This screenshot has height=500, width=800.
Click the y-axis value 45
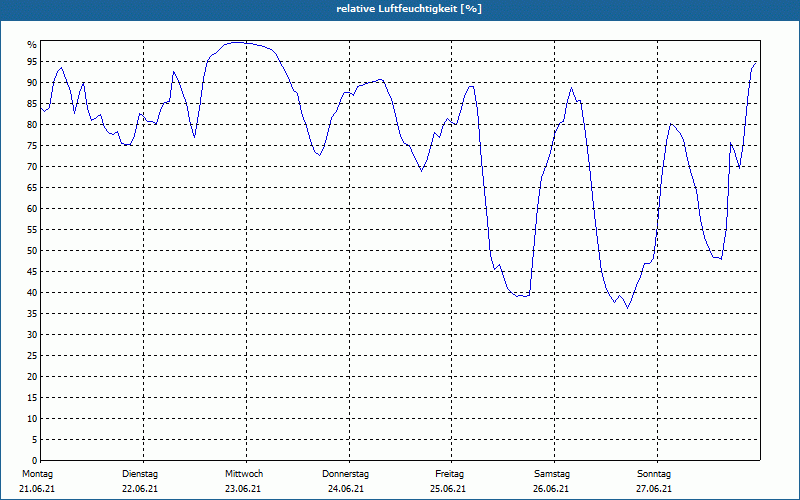coord(32,271)
